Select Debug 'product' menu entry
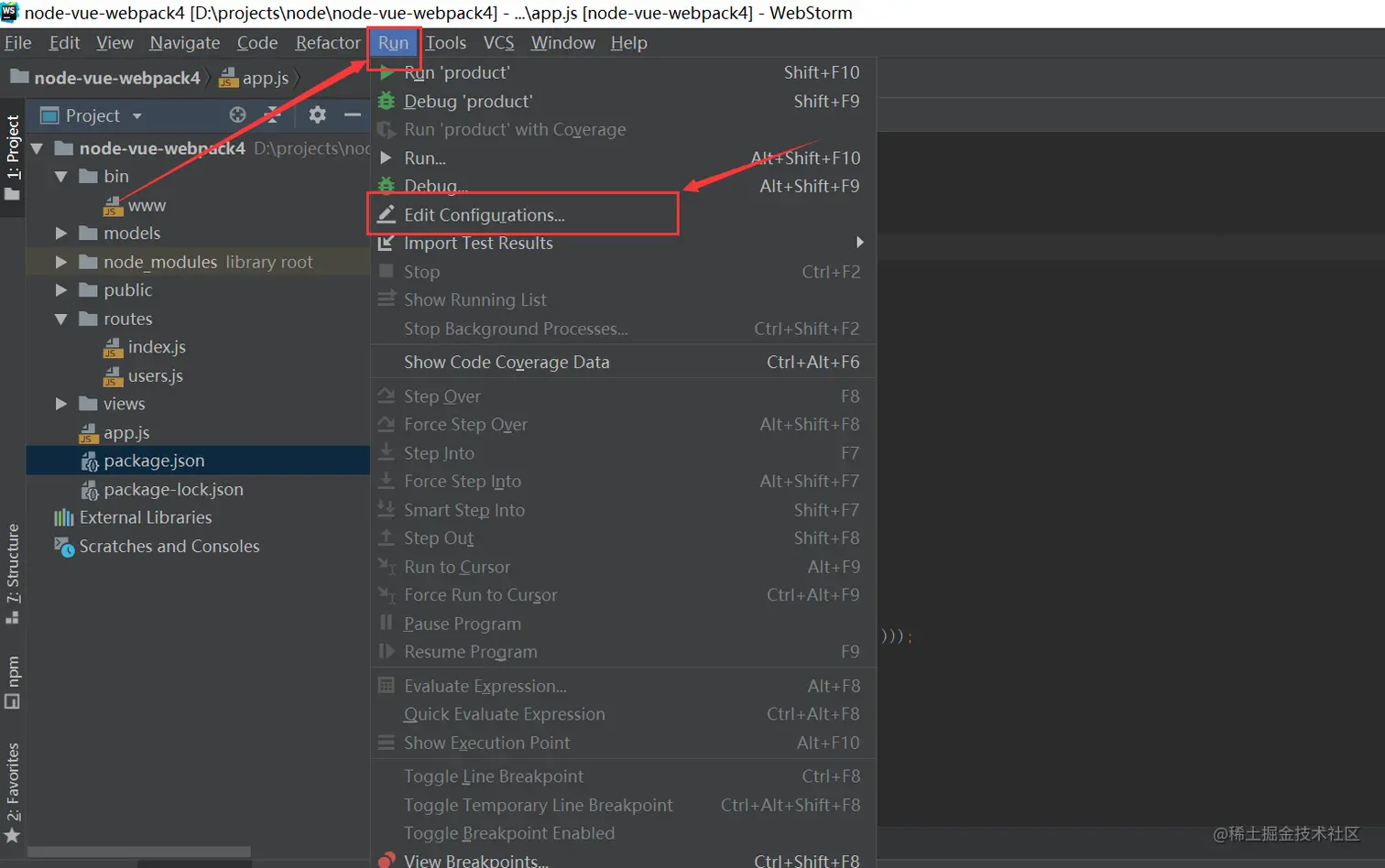Image resolution: width=1385 pixels, height=868 pixels. point(623,101)
